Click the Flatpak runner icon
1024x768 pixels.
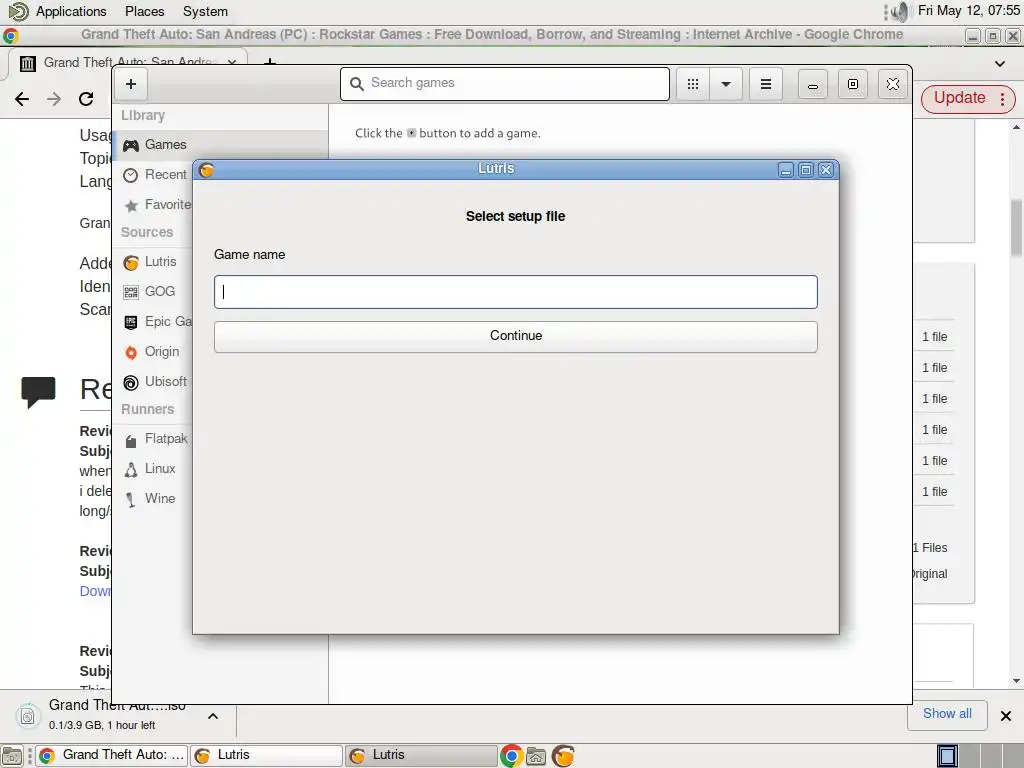[x=131, y=441]
